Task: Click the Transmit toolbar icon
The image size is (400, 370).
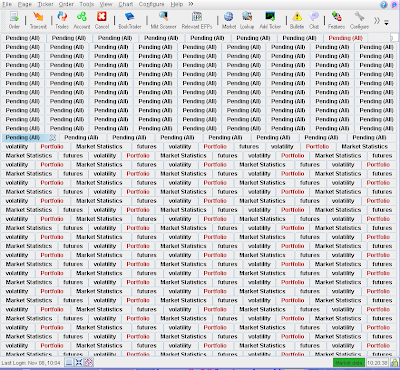Action: point(38,20)
